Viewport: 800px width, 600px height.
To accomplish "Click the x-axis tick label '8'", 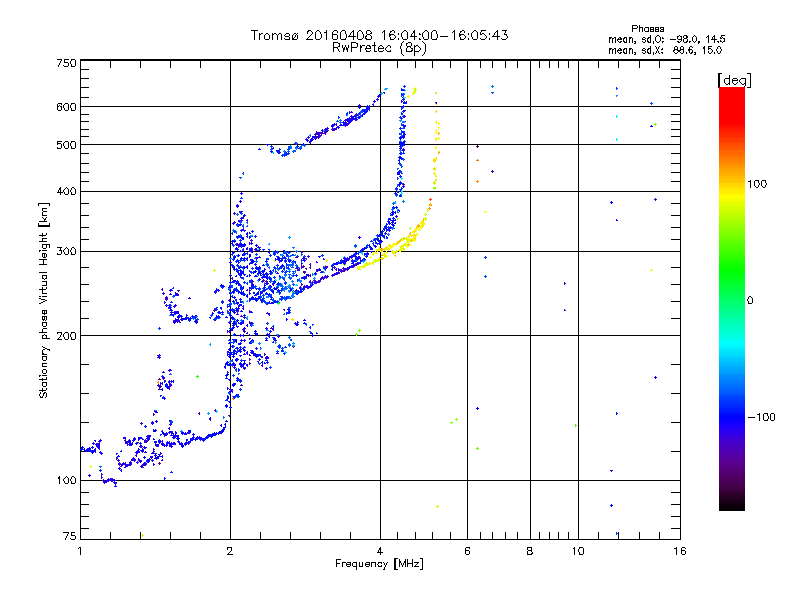I will click(x=530, y=551).
